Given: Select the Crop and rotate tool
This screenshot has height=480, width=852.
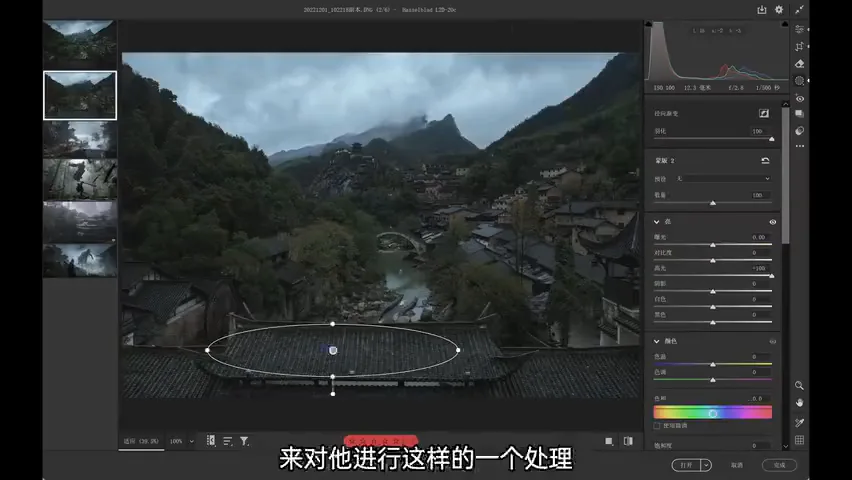Looking at the screenshot, I should (x=799, y=47).
